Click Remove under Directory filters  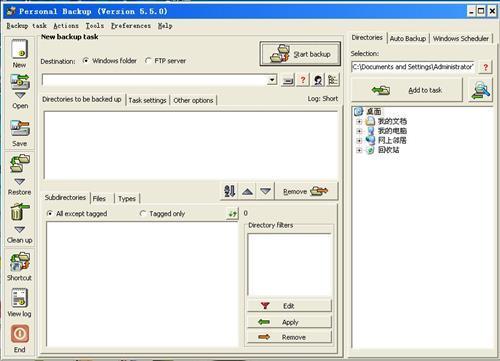click(x=289, y=337)
